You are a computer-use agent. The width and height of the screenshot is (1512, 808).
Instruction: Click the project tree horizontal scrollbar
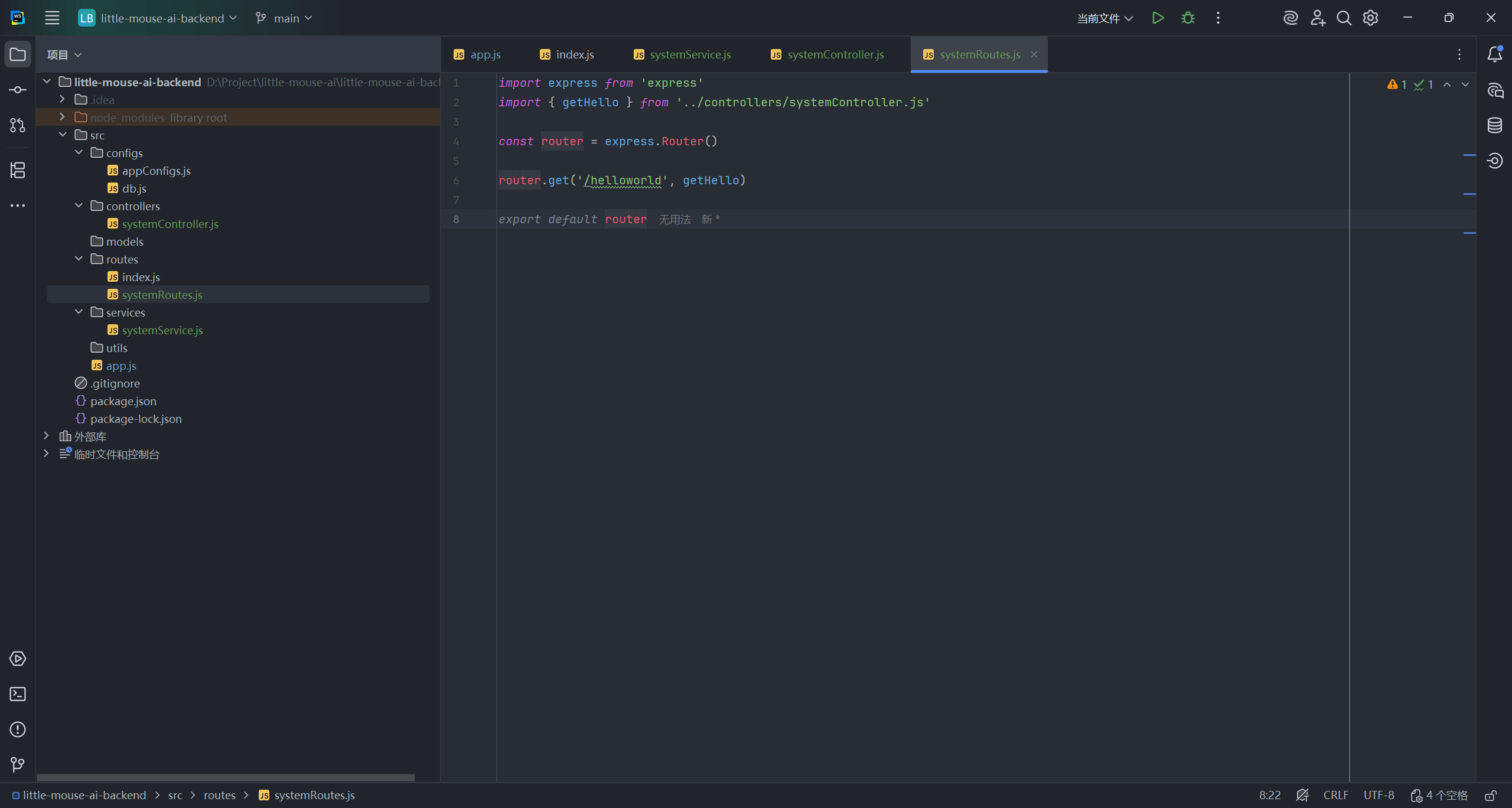pos(226,777)
